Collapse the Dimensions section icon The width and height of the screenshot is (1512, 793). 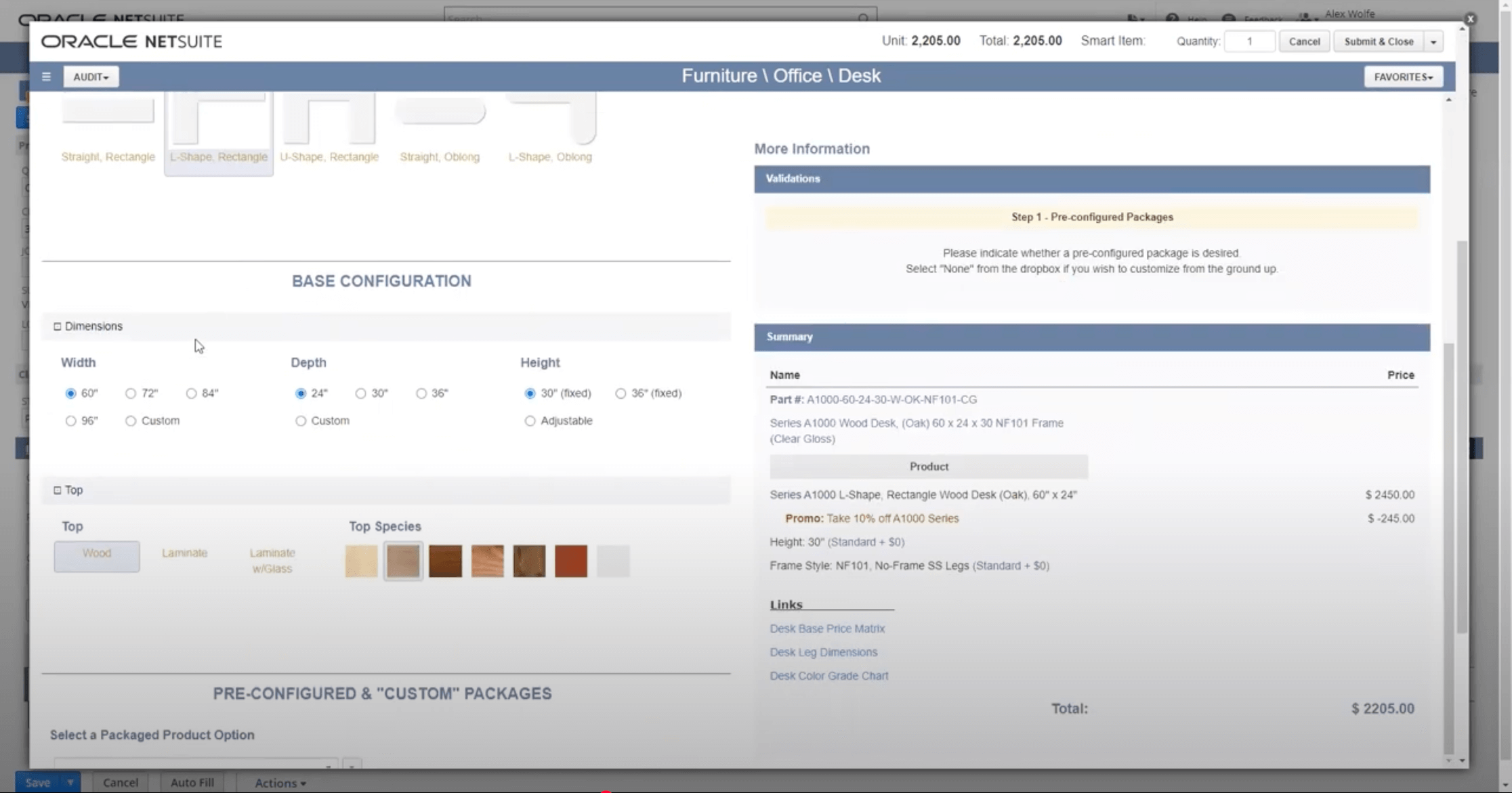click(58, 326)
